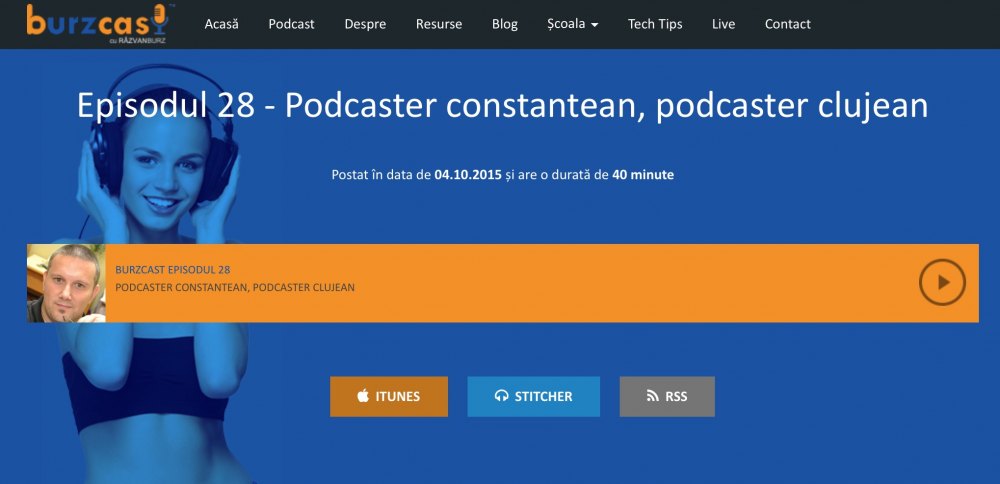Select Tech Tips in the navigation bar
The width and height of the screenshot is (1000, 484).
[x=655, y=24]
